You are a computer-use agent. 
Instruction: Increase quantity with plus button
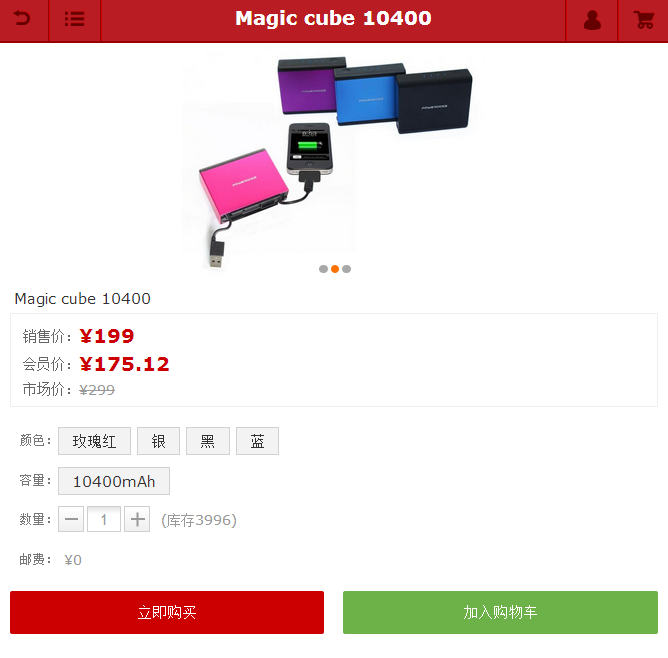point(137,519)
